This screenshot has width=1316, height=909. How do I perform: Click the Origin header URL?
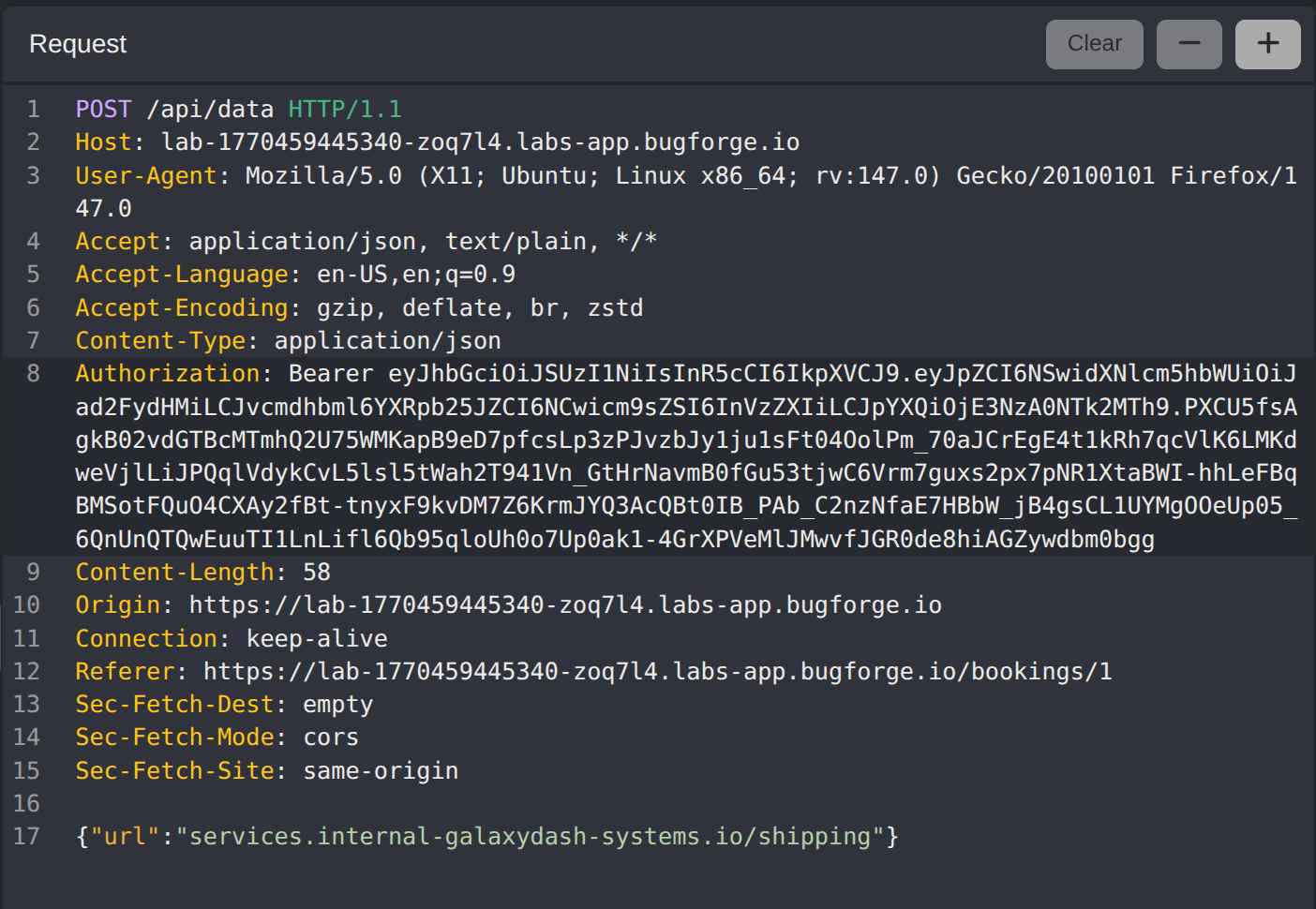pyautogui.click(x=565, y=605)
